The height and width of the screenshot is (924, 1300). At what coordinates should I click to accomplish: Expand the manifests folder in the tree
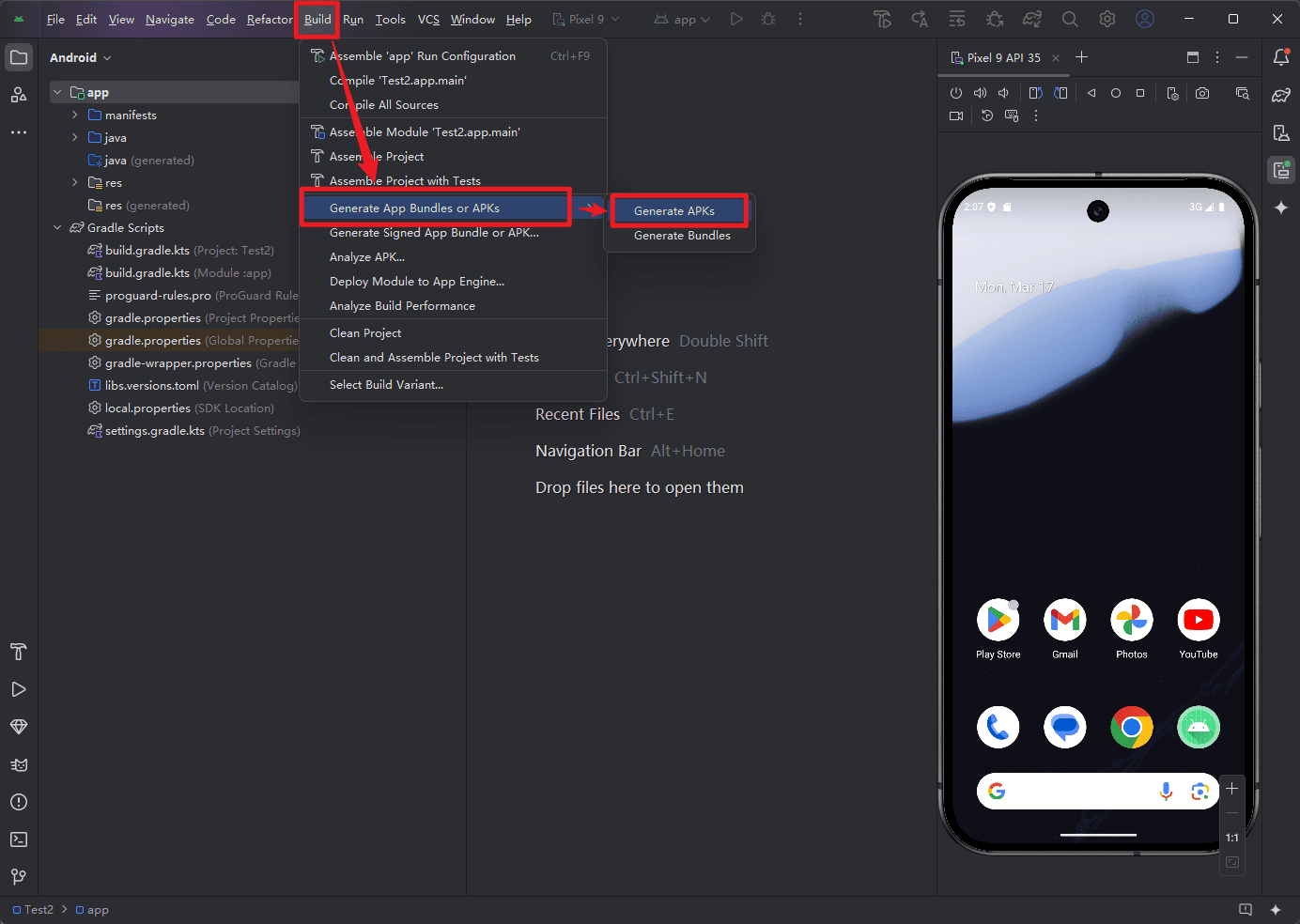pos(75,115)
